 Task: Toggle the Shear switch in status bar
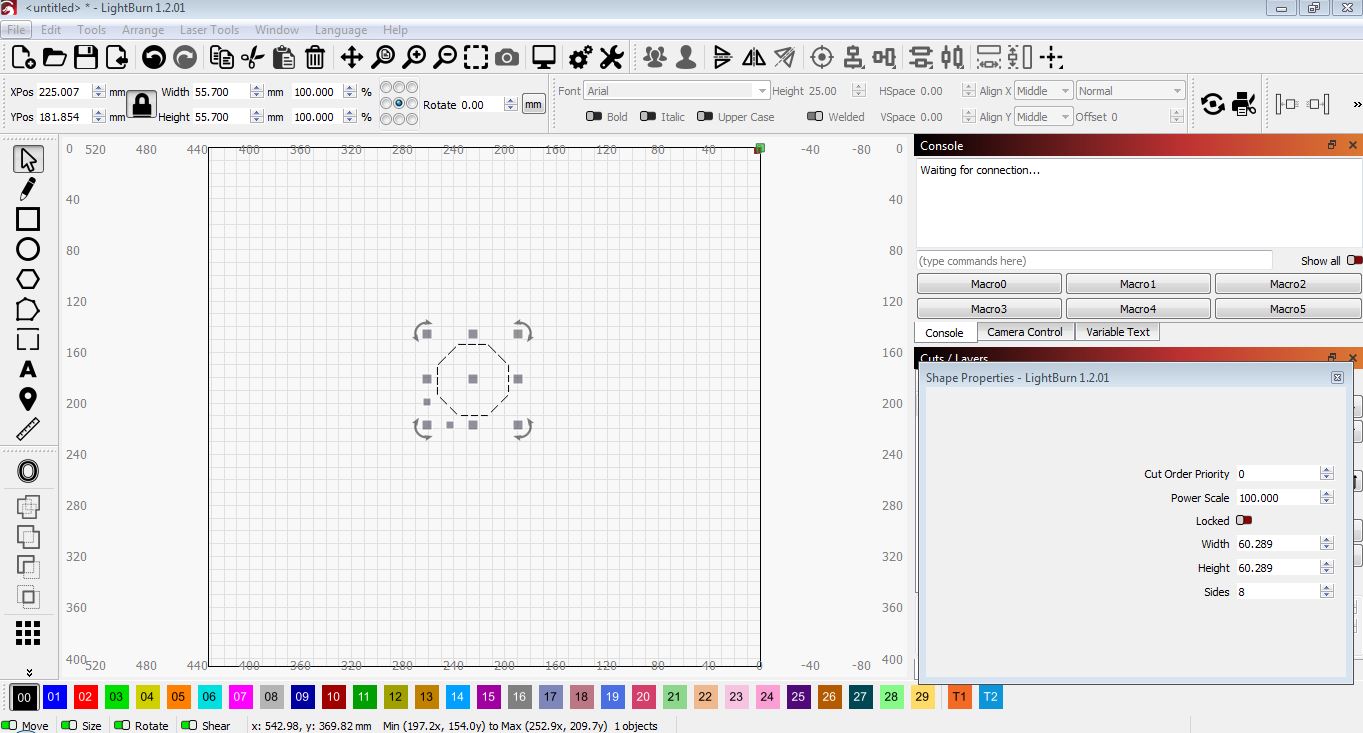tap(189, 726)
